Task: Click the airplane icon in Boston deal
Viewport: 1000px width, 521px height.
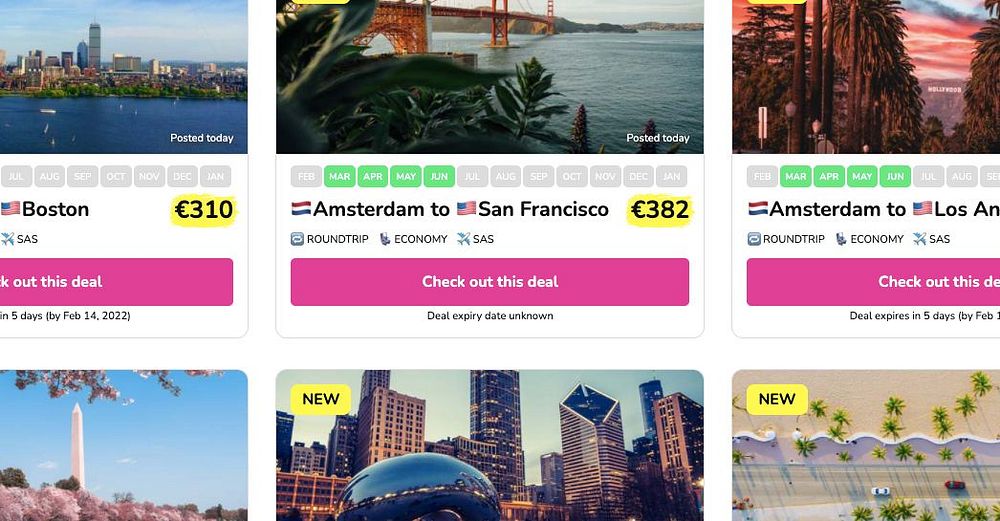Action: pos(8,239)
